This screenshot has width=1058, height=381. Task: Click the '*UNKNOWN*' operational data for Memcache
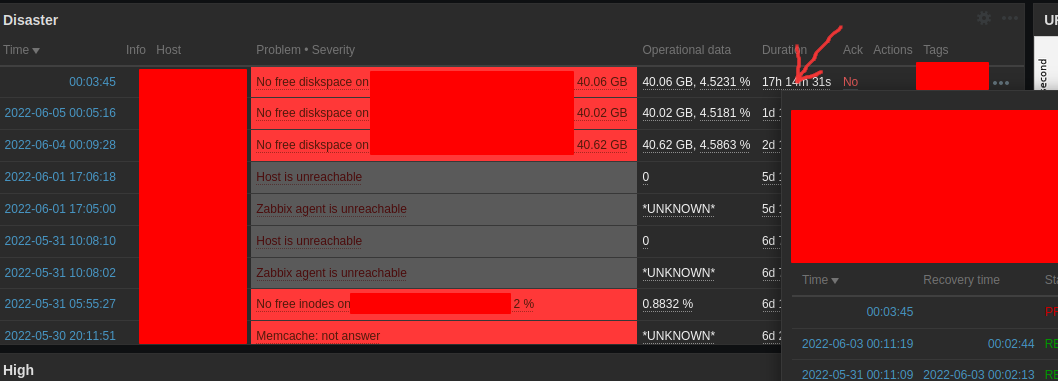(678, 335)
